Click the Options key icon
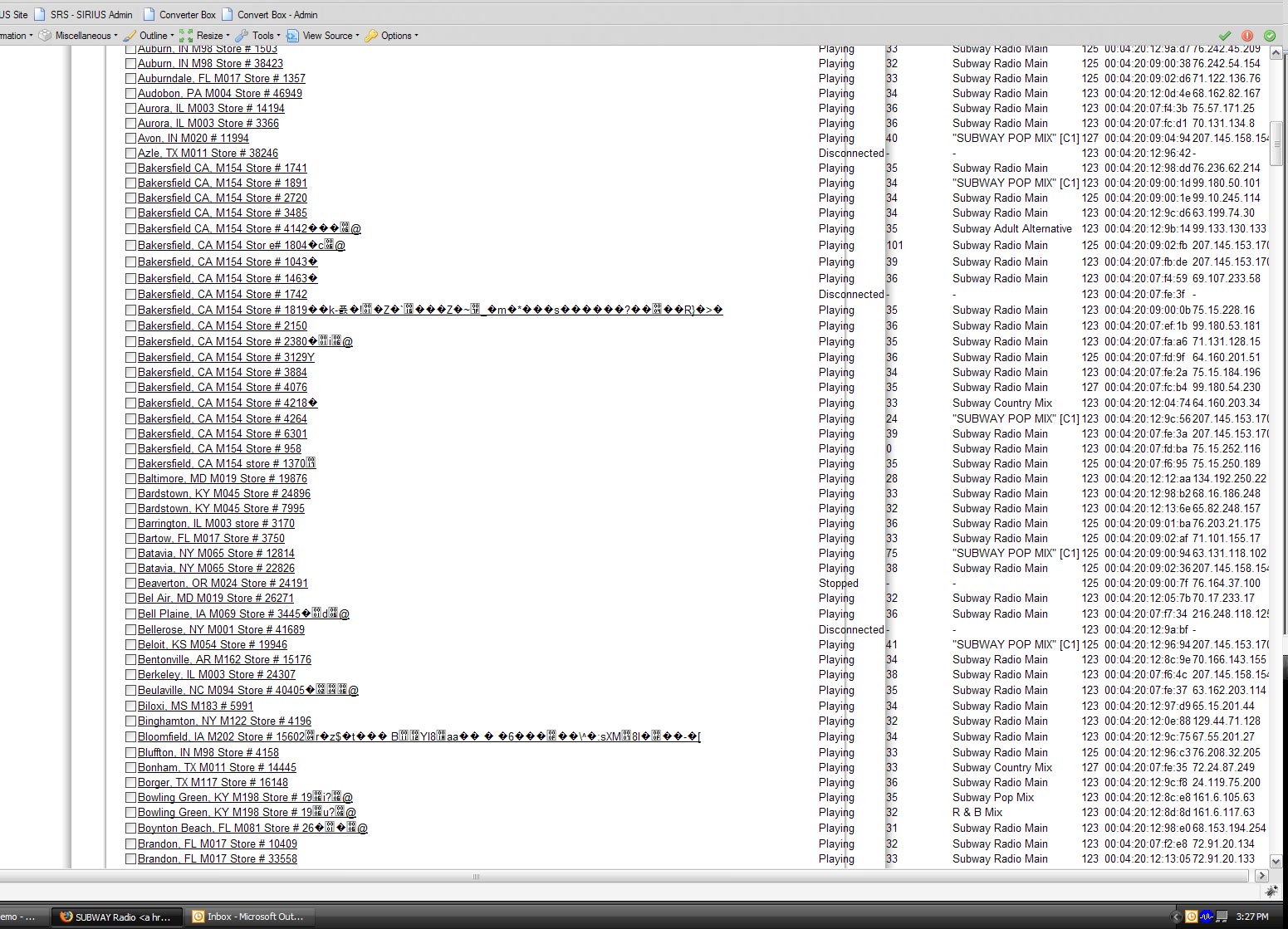Viewport: 1288px width, 929px height. coord(371,36)
